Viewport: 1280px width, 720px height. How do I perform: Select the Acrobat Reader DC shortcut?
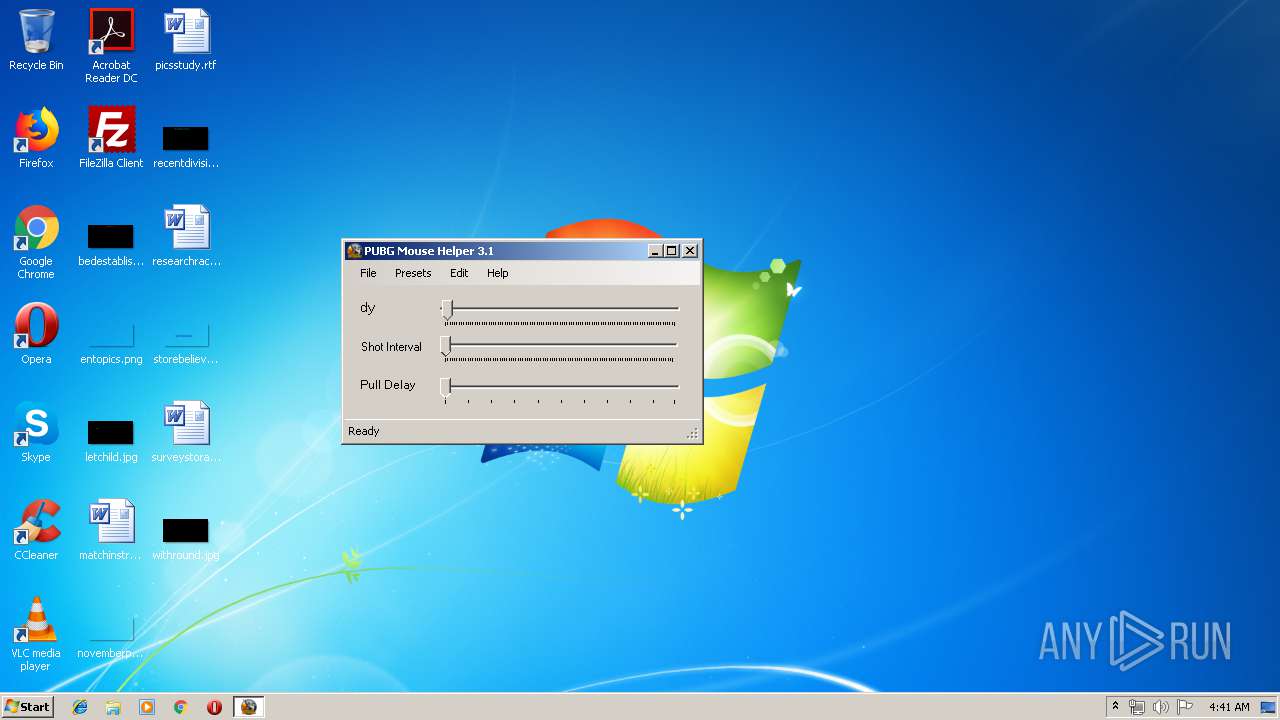111,46
